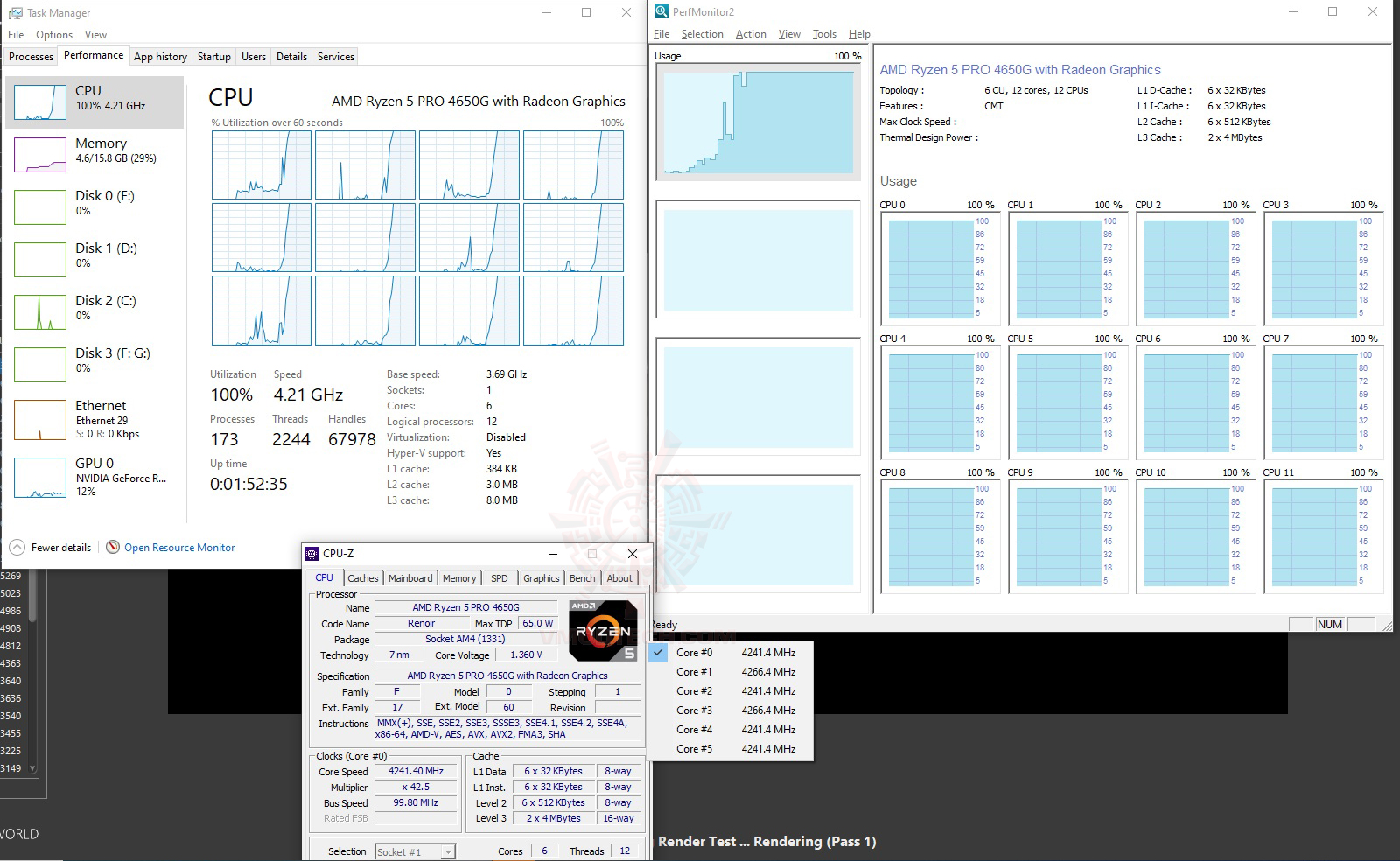
Task: Click the PerfMonitor2 overall Usage graph
Action: click(x=758, y=122)
